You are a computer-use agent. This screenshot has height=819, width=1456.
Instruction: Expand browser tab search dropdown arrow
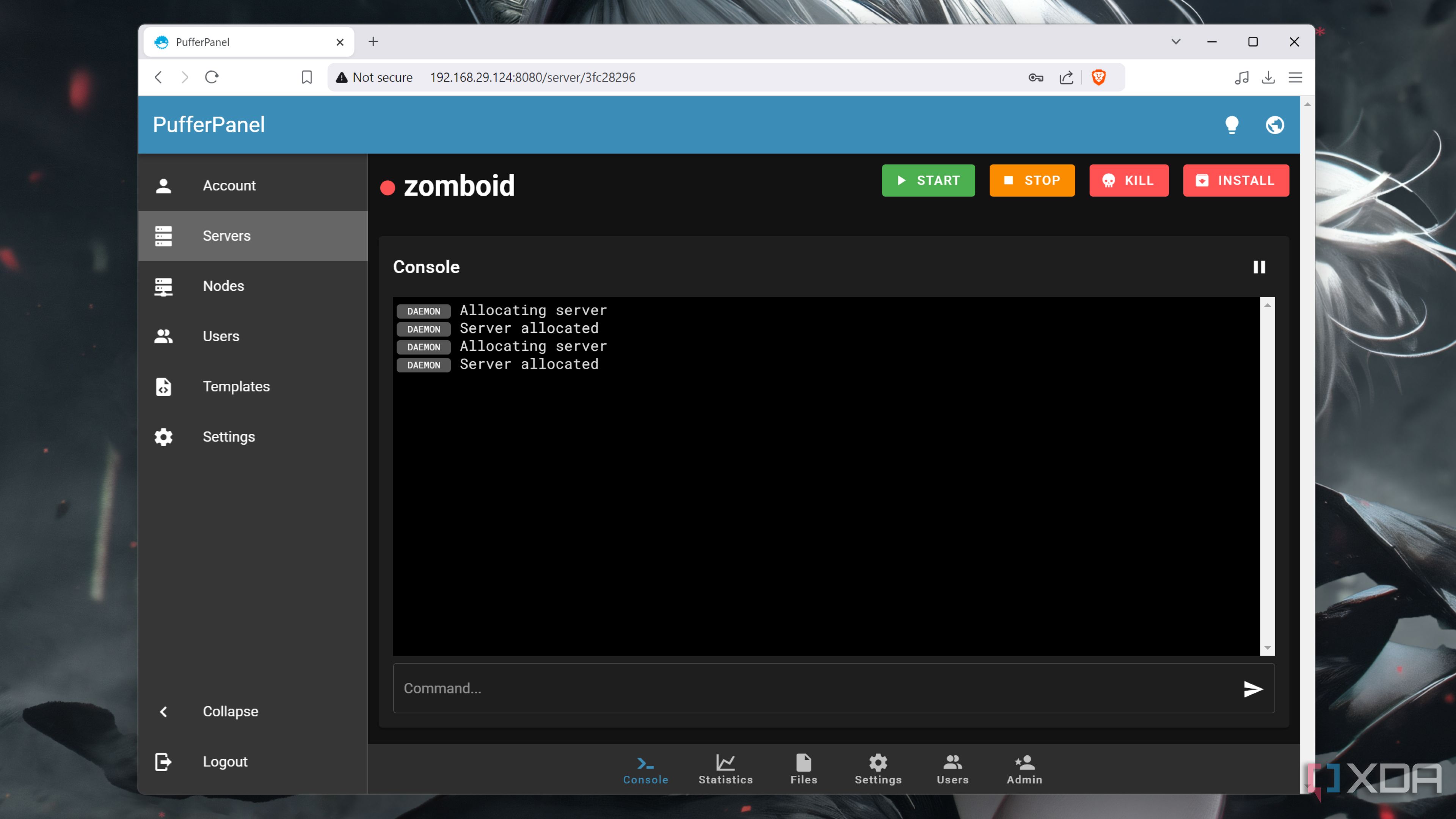(x=1176, y=42)
